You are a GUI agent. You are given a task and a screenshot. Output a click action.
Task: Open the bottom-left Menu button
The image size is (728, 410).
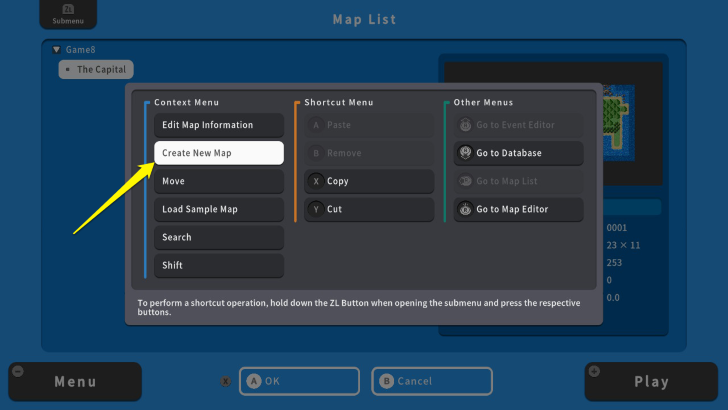tap(75, 382)
